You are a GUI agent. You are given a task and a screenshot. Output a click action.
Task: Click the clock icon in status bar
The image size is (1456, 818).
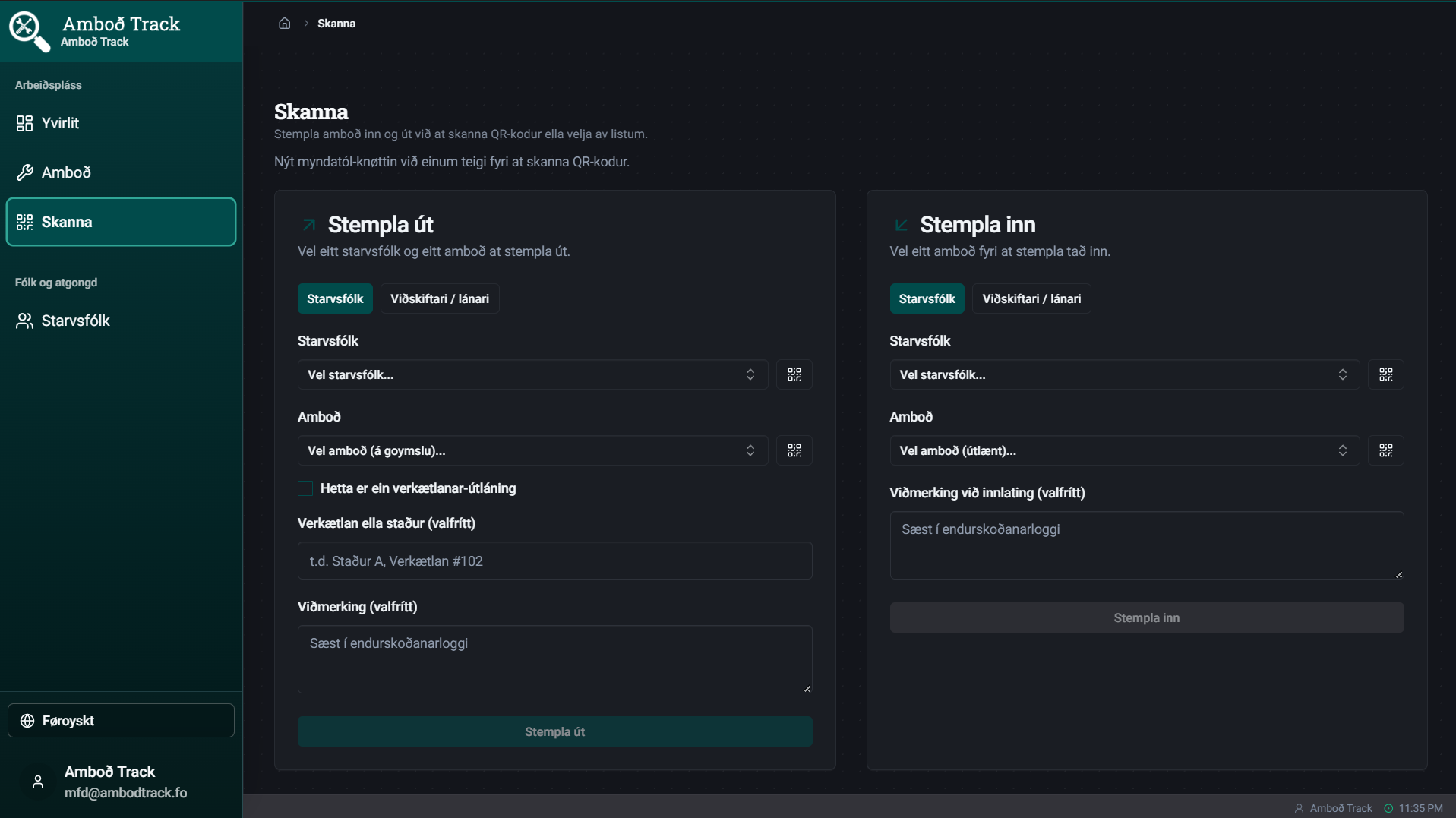point(1388,808)
